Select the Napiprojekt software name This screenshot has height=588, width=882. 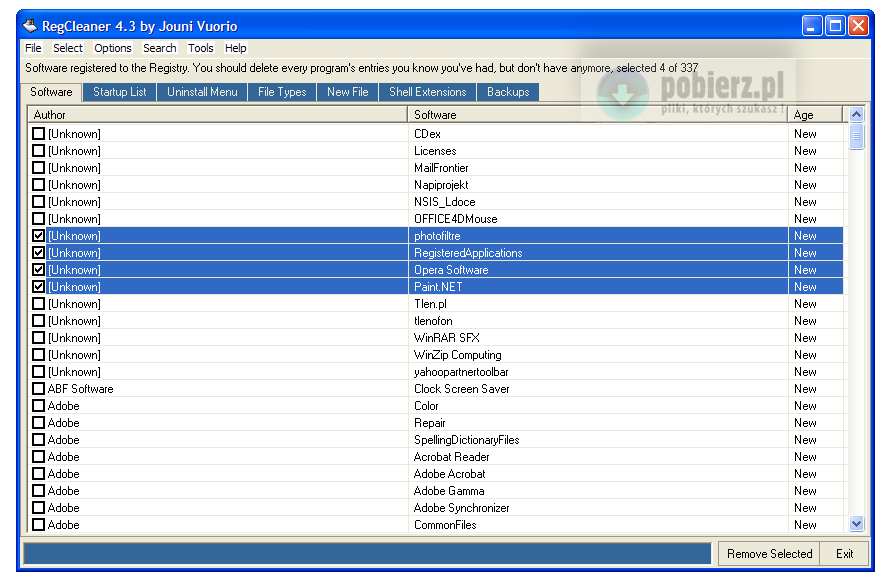point(441,185)
